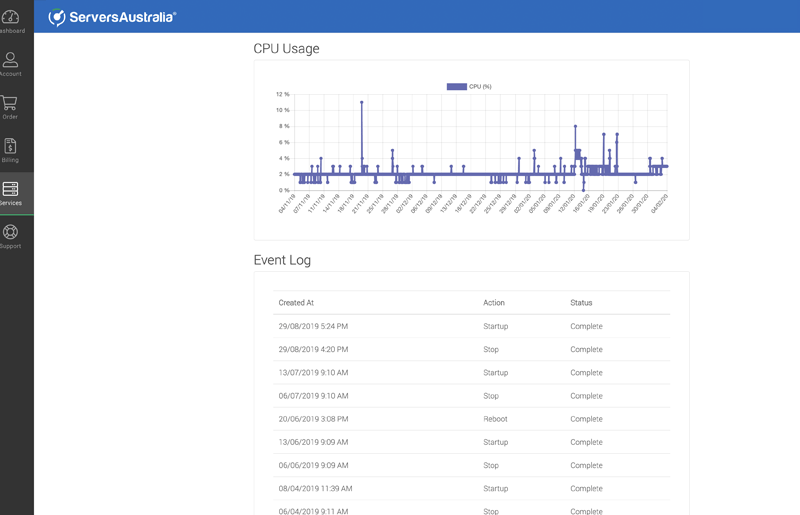Click the Action column header
800x515 pixels.
[494, 303]
